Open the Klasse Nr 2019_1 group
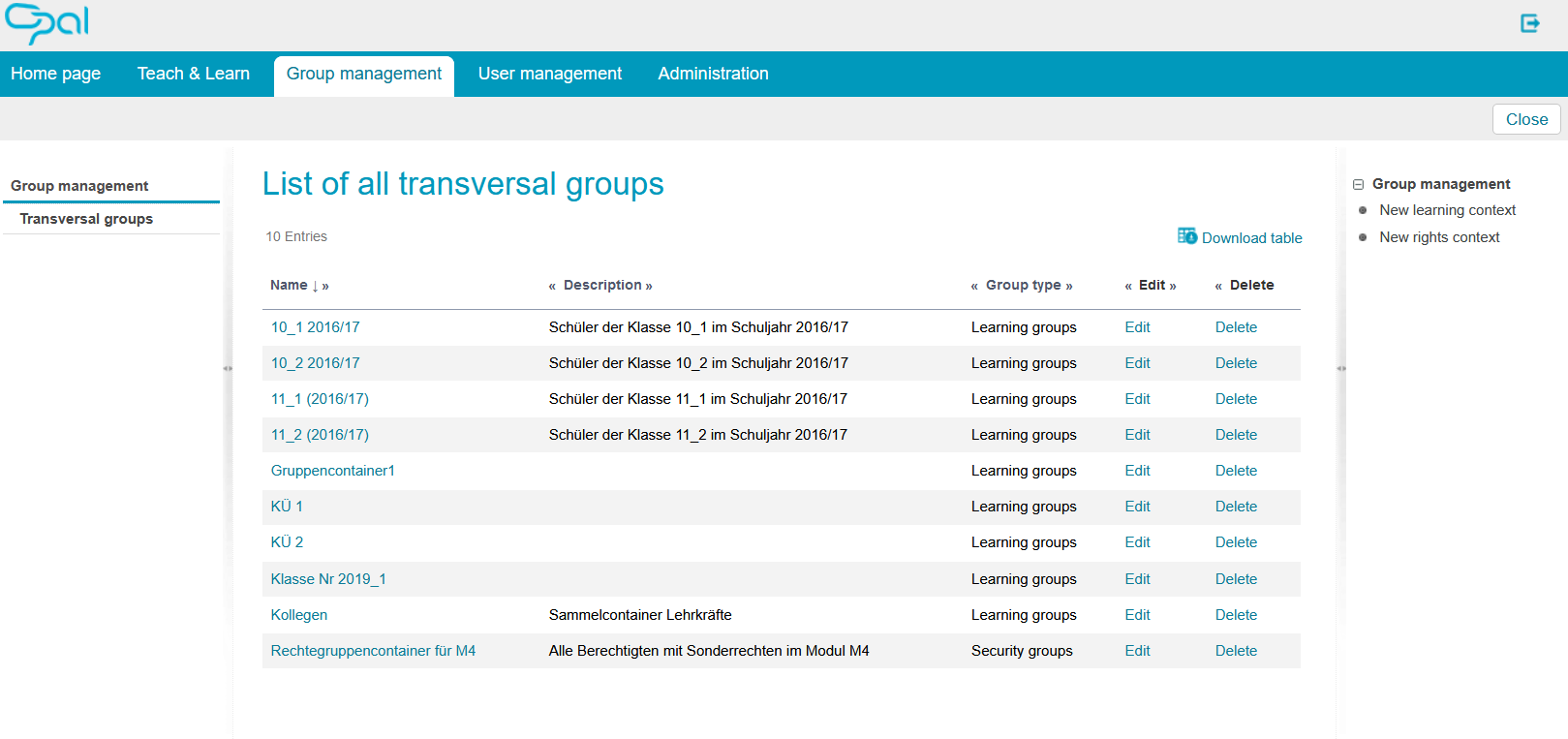Image resolution: width=1568 pixels, height=739 pixels. [328, 579]
